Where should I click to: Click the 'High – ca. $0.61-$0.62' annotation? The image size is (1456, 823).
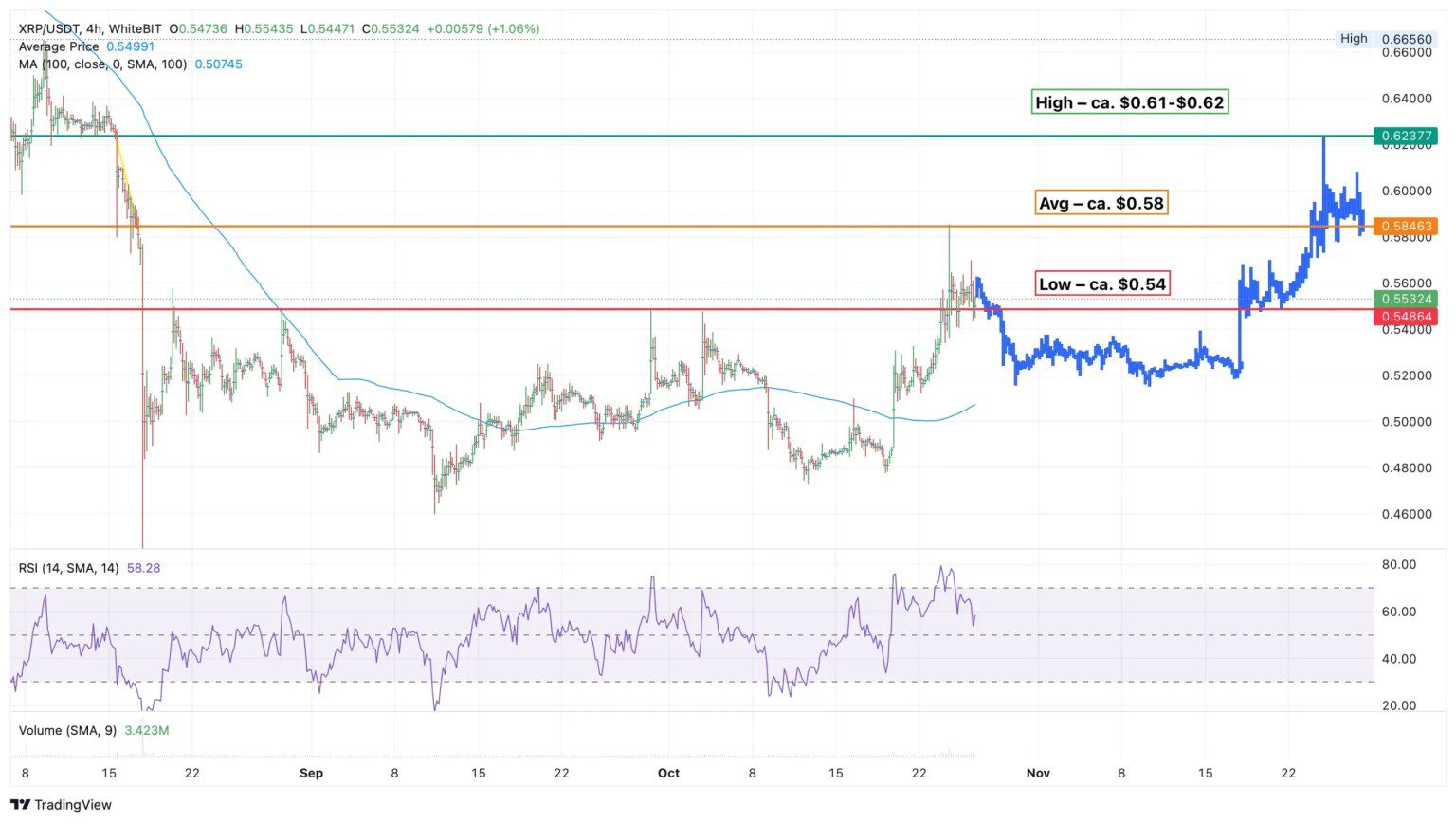(x=1130, y=102)
